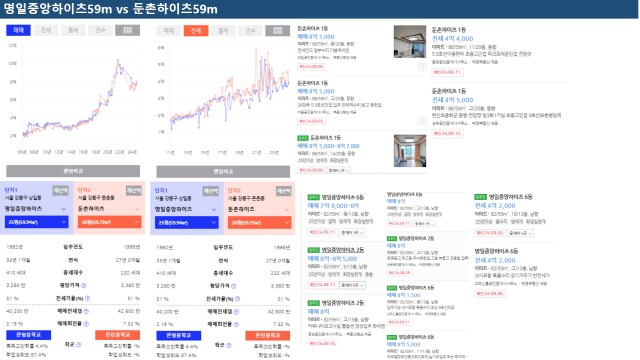Click the 학군 help icon in the right panel

[x=229, y=345]
